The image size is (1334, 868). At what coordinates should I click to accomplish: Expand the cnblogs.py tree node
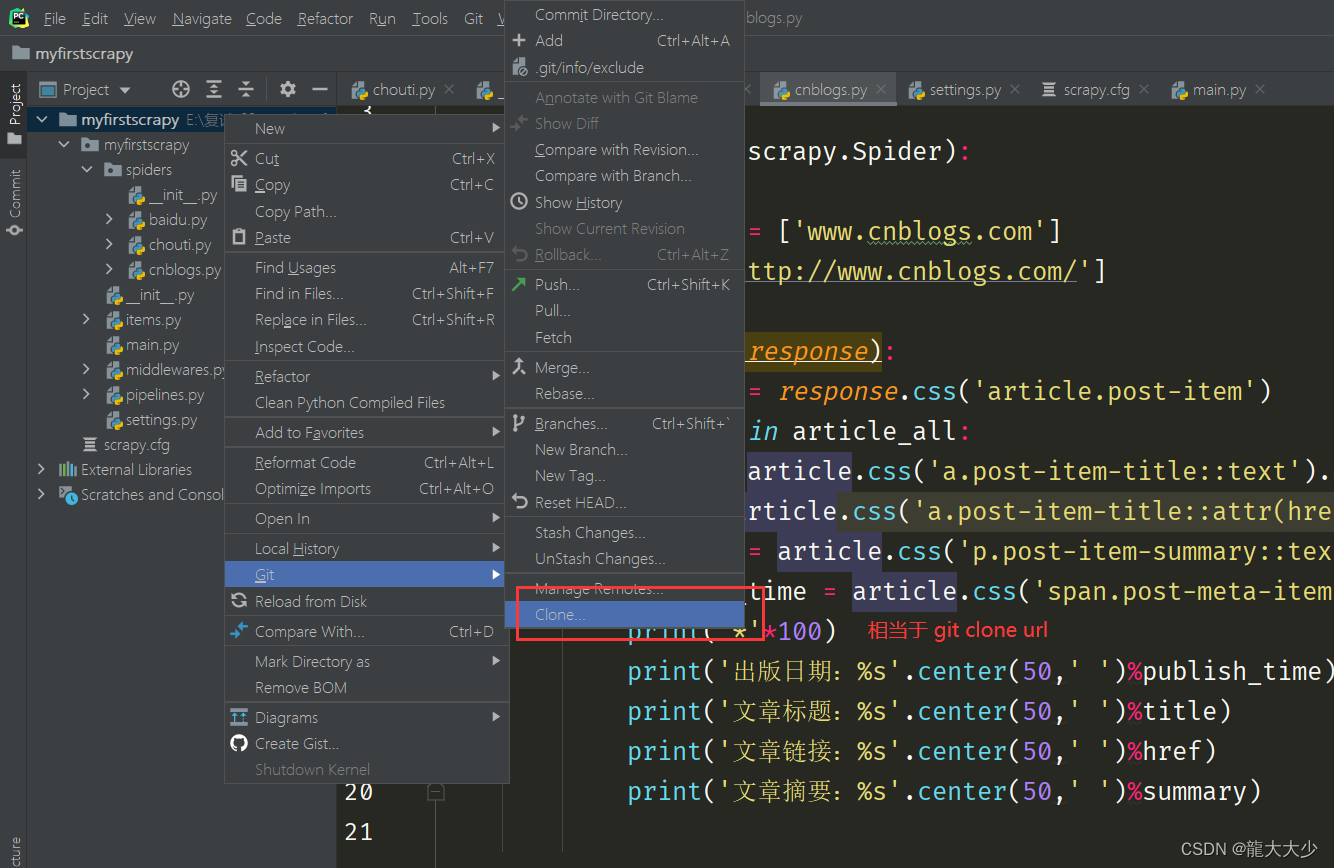(110, 270)
